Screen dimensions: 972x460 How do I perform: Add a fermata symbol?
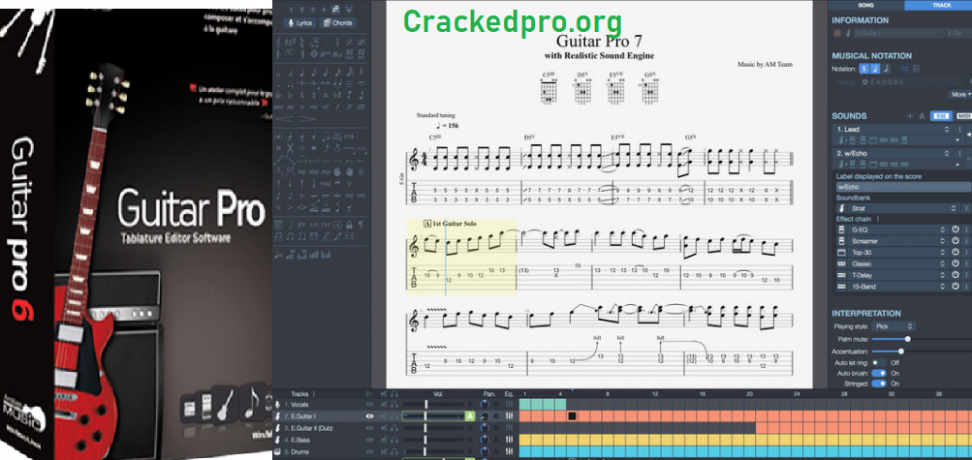click(x=362, y=84)
